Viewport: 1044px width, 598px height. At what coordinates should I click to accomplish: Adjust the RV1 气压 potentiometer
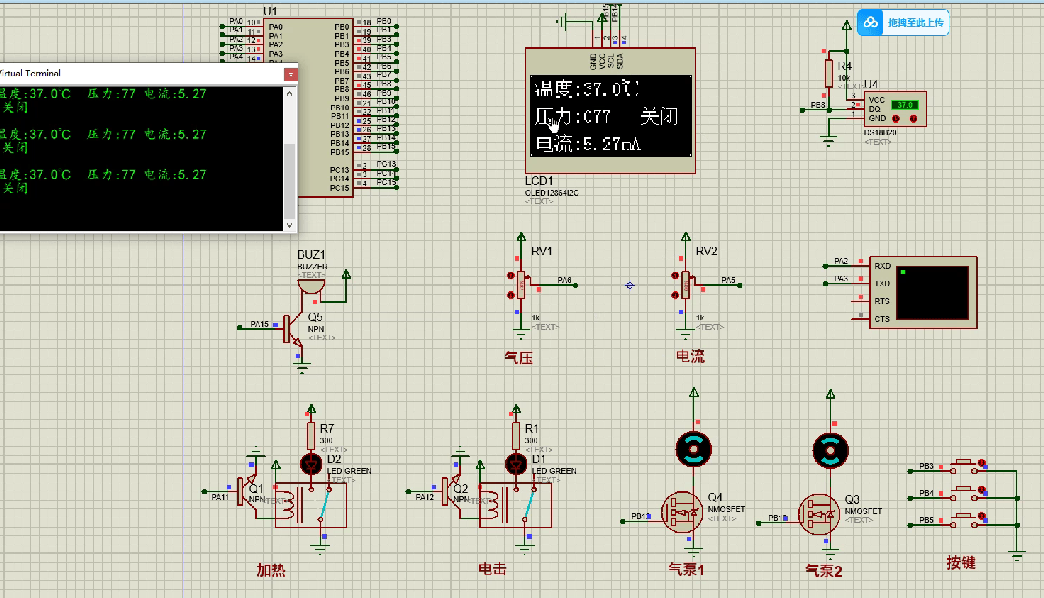(x=521, y=285)
